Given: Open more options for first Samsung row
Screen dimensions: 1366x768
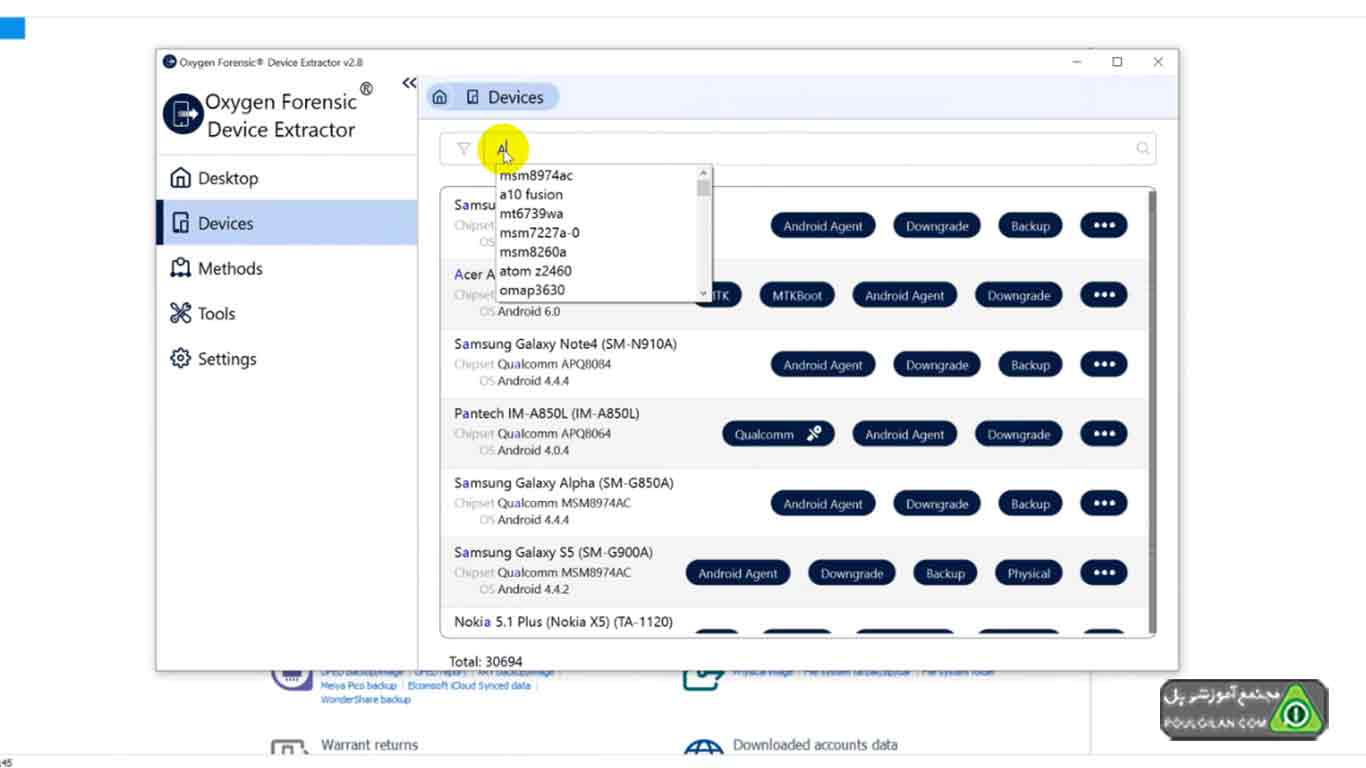Looking at the screenshot, I should tap(1104, 225).
